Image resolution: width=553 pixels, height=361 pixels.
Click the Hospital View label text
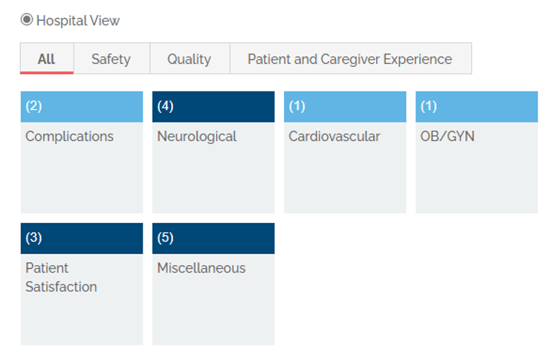(x=78, y=20)
